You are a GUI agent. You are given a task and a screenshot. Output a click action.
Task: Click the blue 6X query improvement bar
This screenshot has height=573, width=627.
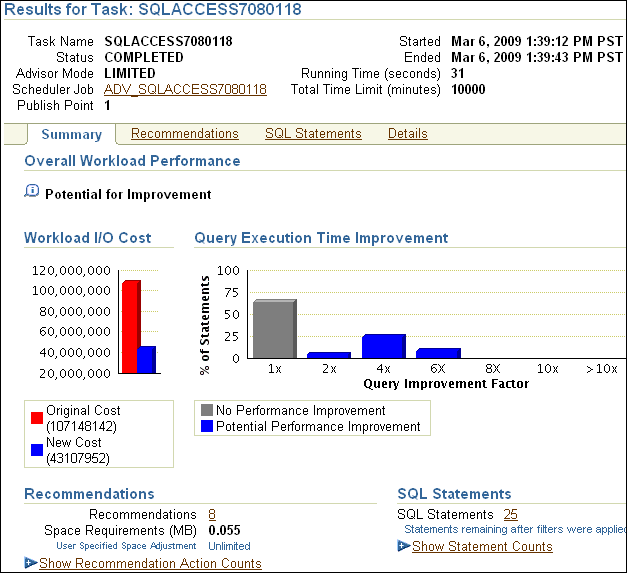(437, 353)
